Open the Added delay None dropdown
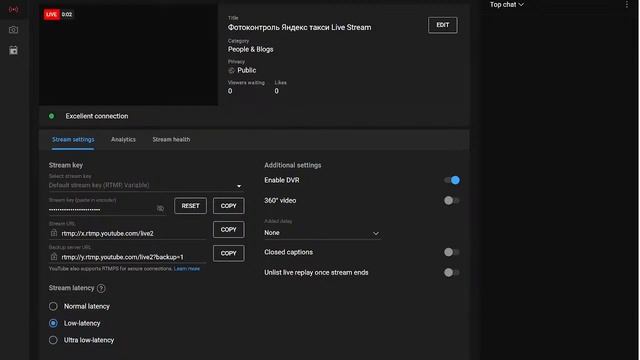The height and width of the screenshot is (360, 640). click(x=322, y=233)
